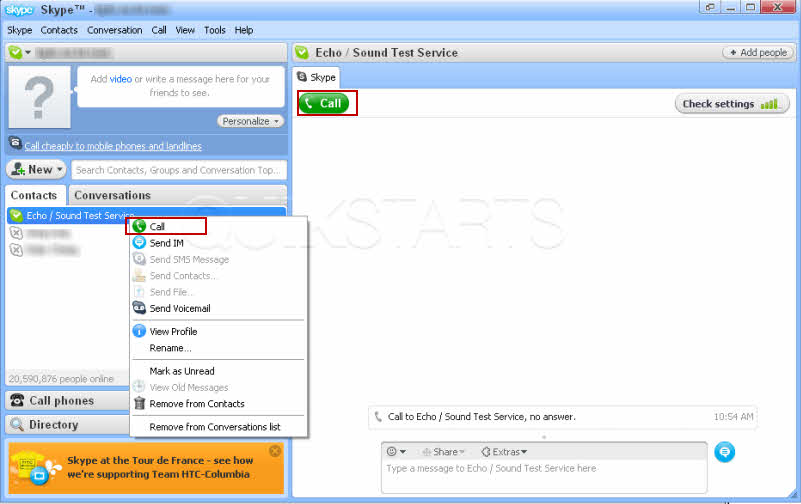Click the chat bubble icon beside Send IM
This screenshot has width=801, height=504.
pyautogui.click(x=139, y=243)
